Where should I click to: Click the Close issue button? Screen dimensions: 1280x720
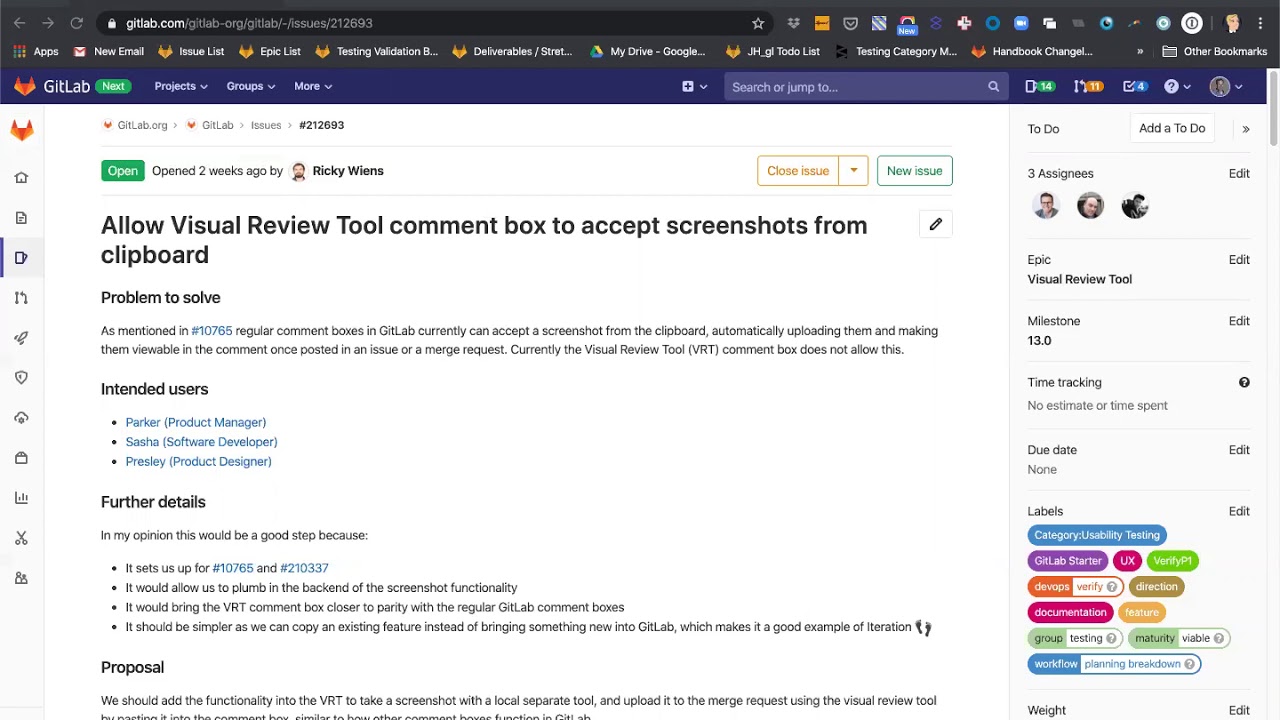tap(798, 171)
